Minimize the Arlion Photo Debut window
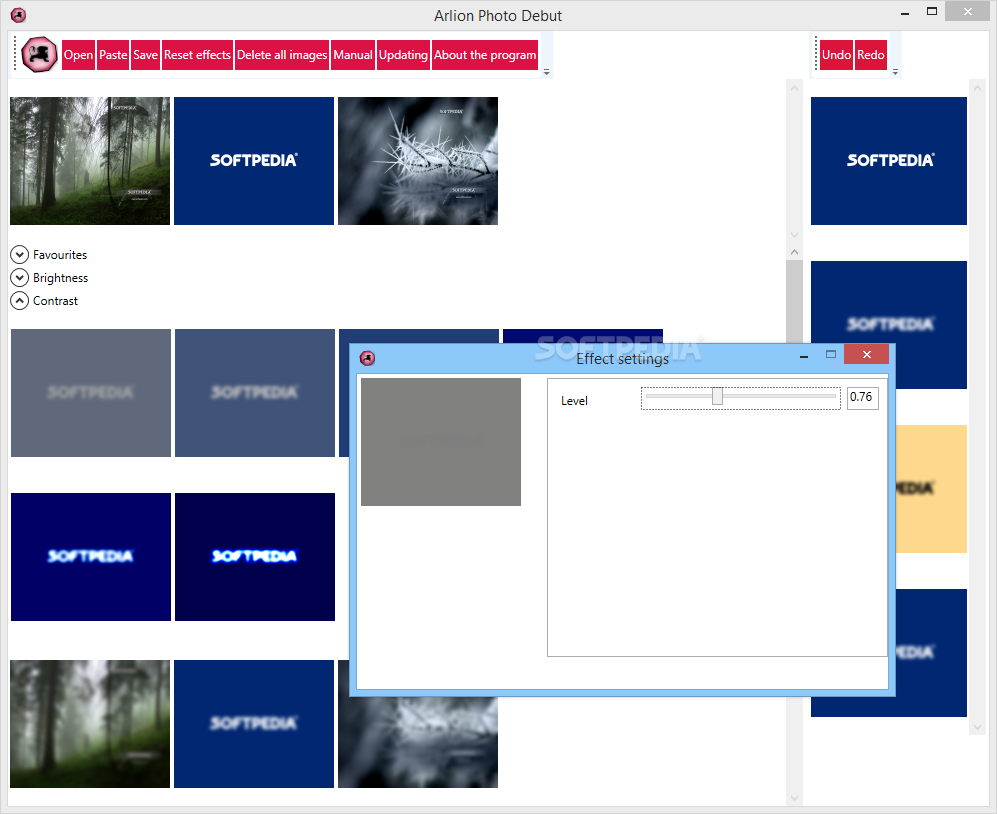Image resolution: width=997 pixels, height=814 pixels. coord(905,13)
